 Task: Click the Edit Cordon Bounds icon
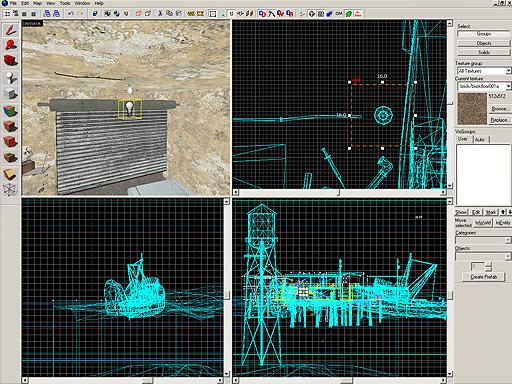pos(200,14)
